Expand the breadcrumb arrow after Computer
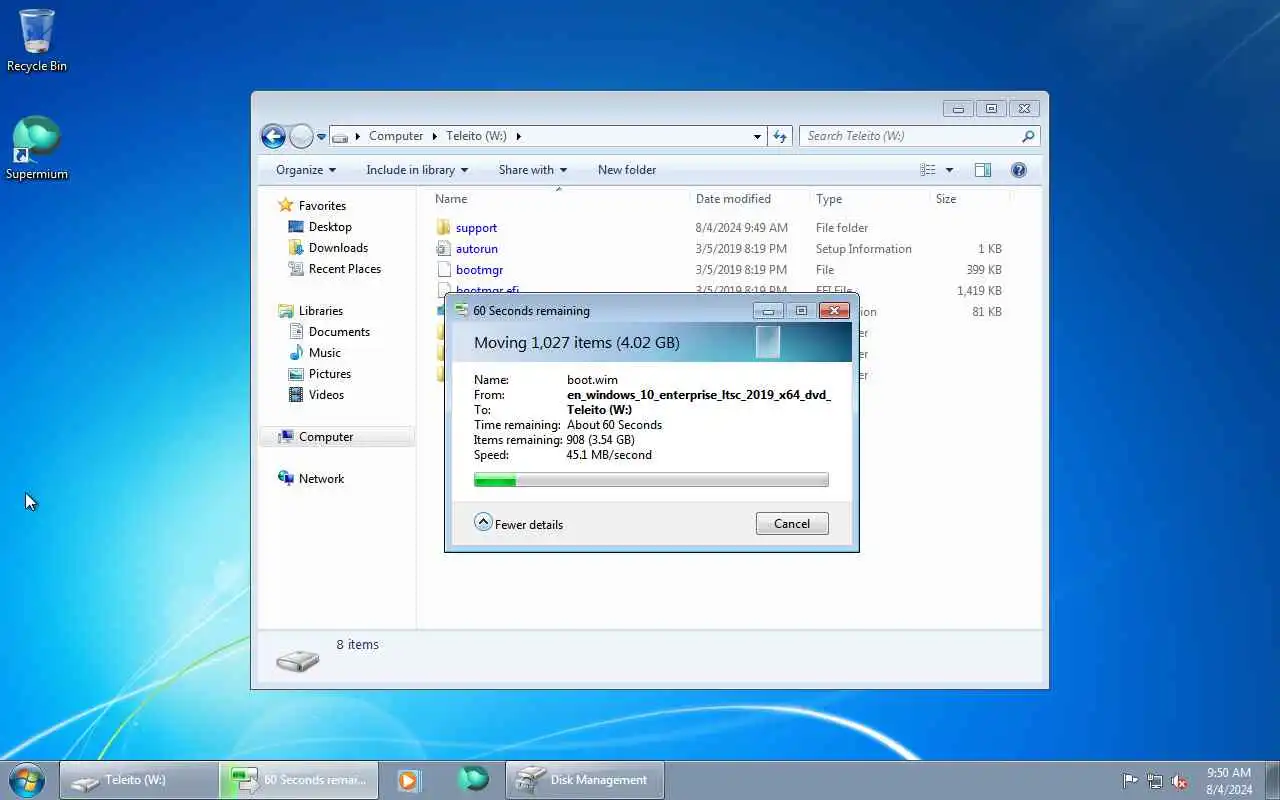 [x=435, y=136]
